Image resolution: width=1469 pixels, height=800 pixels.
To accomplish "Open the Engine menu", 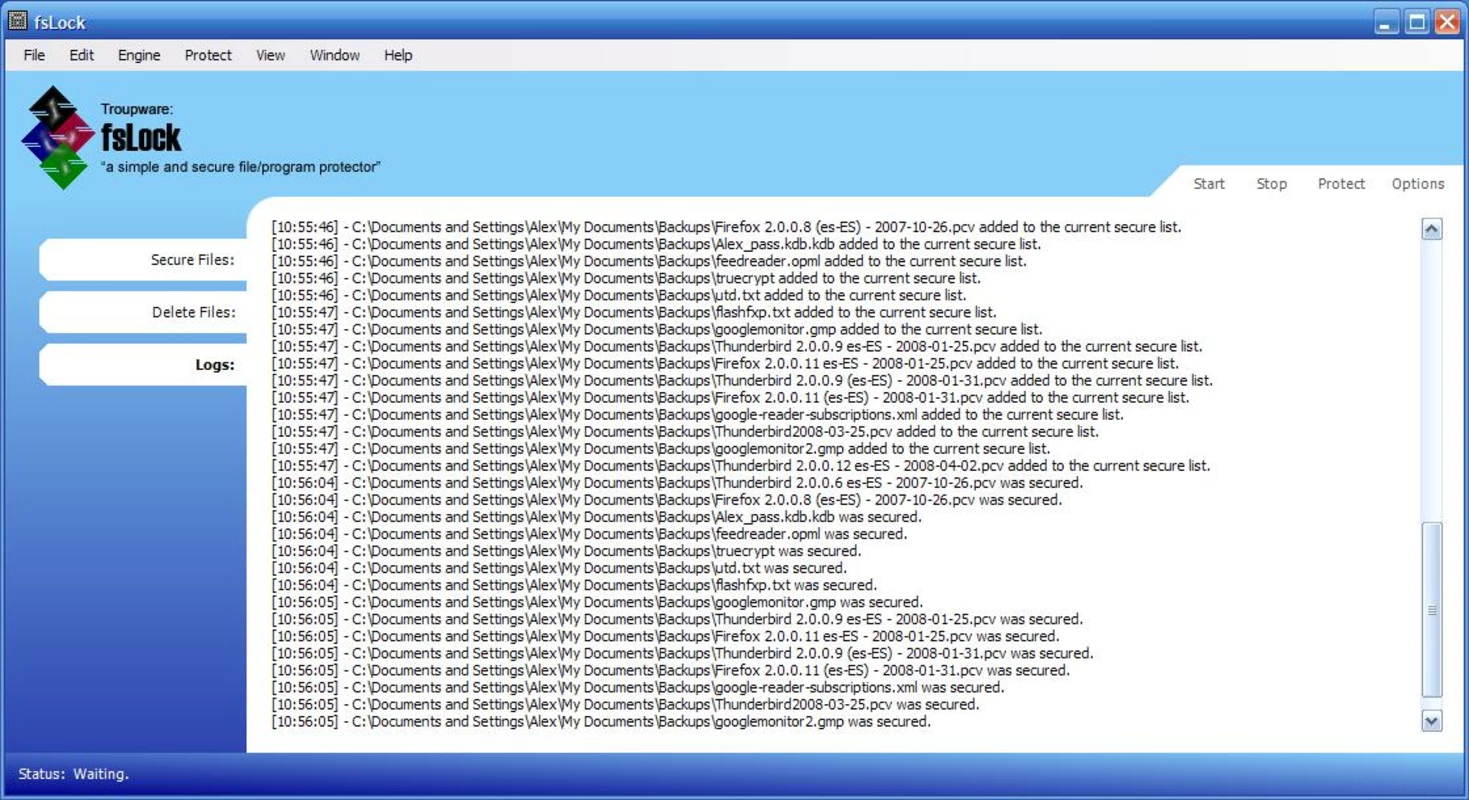I will tap(139, 55).
